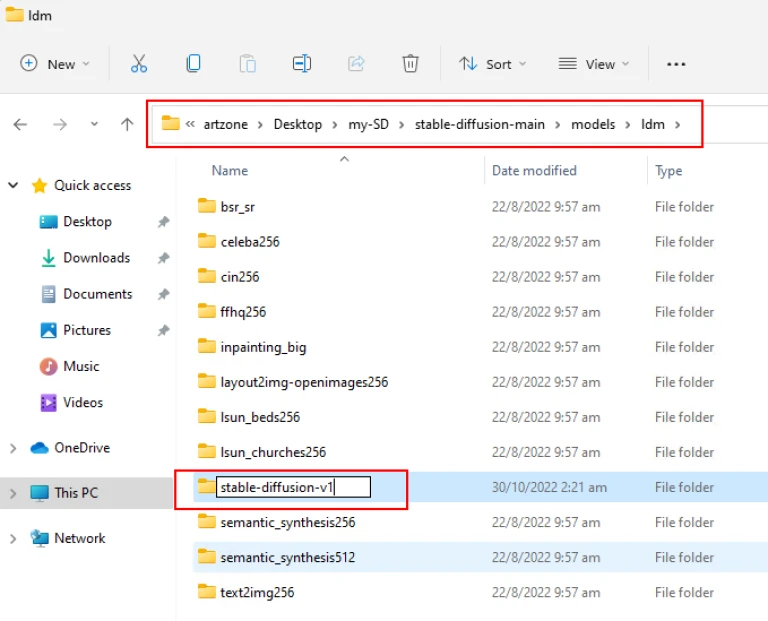Click the Share icon in toolbar
Image resolution: width=768 pixels, height=621 pixels.
[x=356, y=64]
